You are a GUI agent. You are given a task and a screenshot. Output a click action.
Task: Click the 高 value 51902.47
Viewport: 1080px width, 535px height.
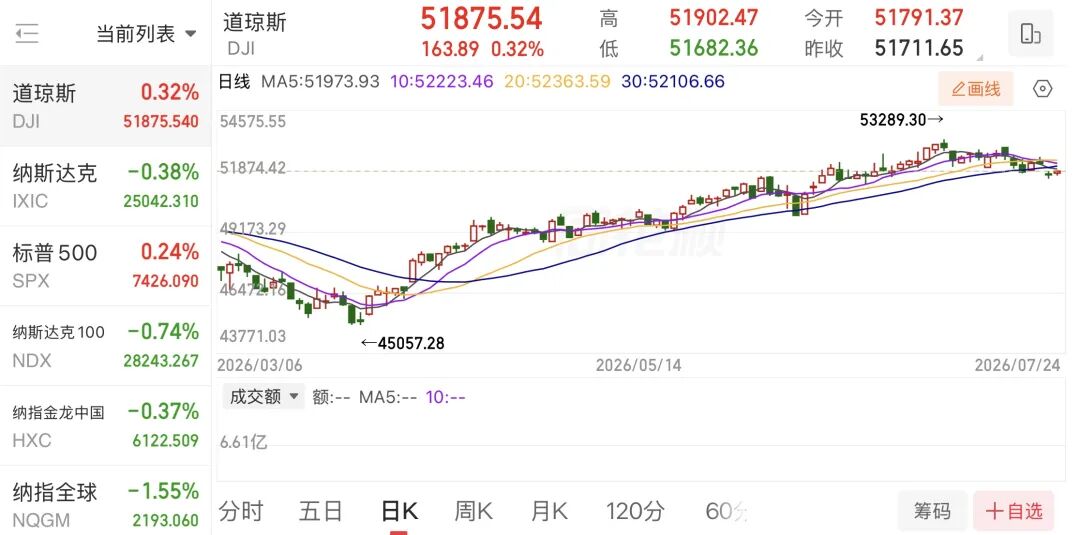click(x=714, y=18)
